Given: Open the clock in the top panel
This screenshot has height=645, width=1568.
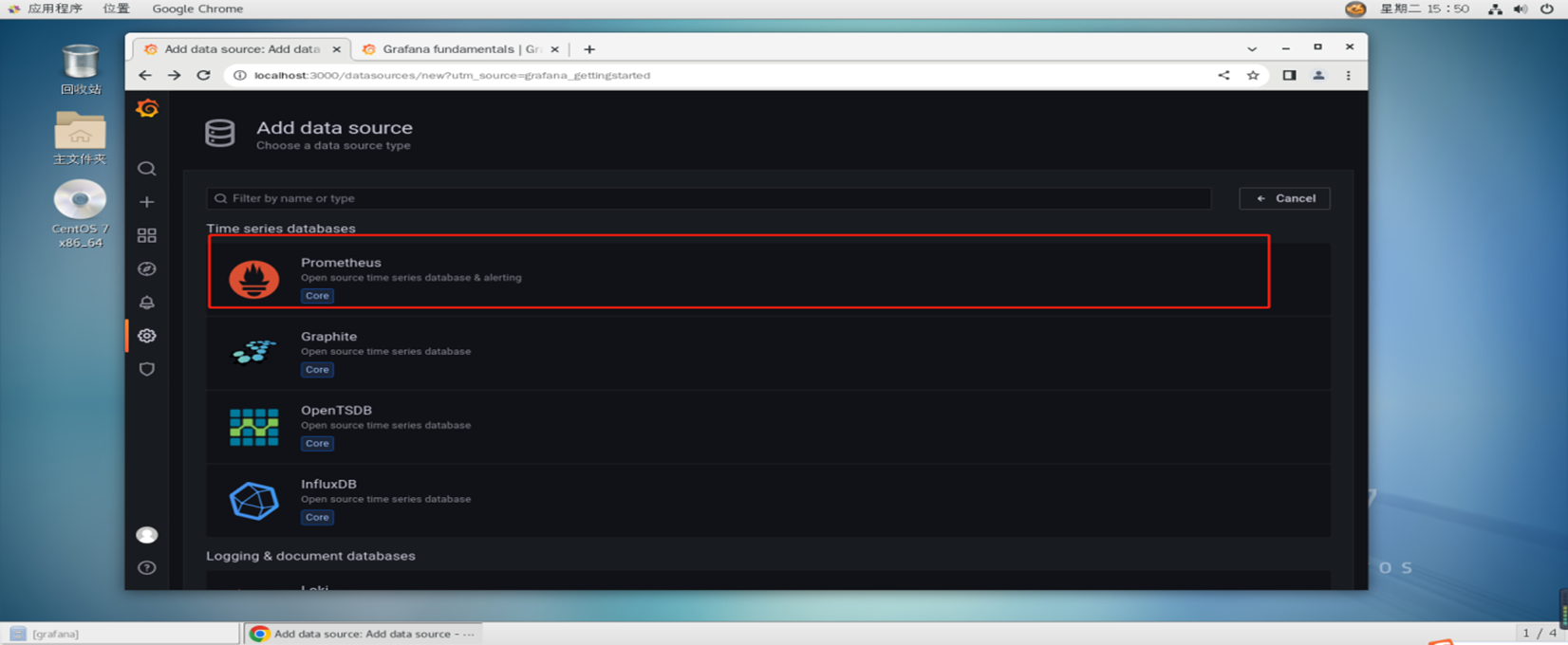Looking at the screenshot, I should [1424, 9].
